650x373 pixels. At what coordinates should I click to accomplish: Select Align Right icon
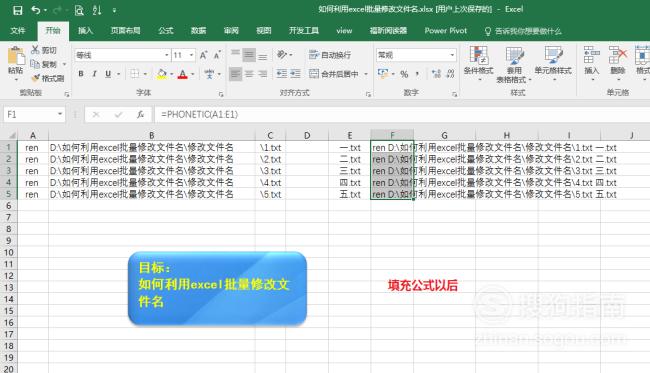pyautogui.click(x=263, y=74)
